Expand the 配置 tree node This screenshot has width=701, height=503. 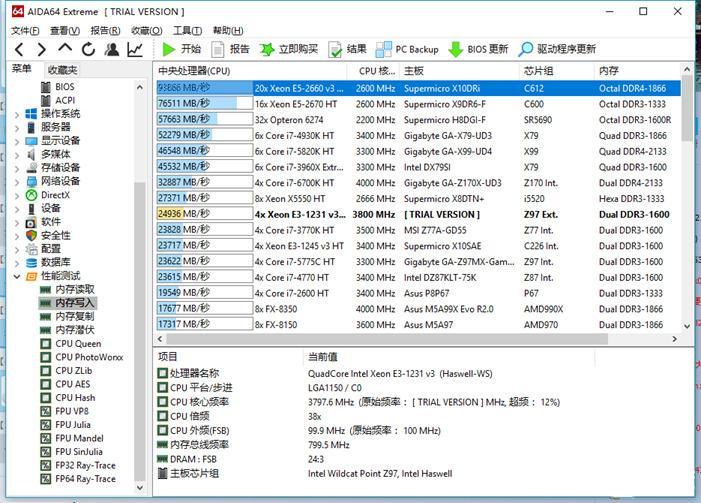pyautogui.click(x=17, y=249)
